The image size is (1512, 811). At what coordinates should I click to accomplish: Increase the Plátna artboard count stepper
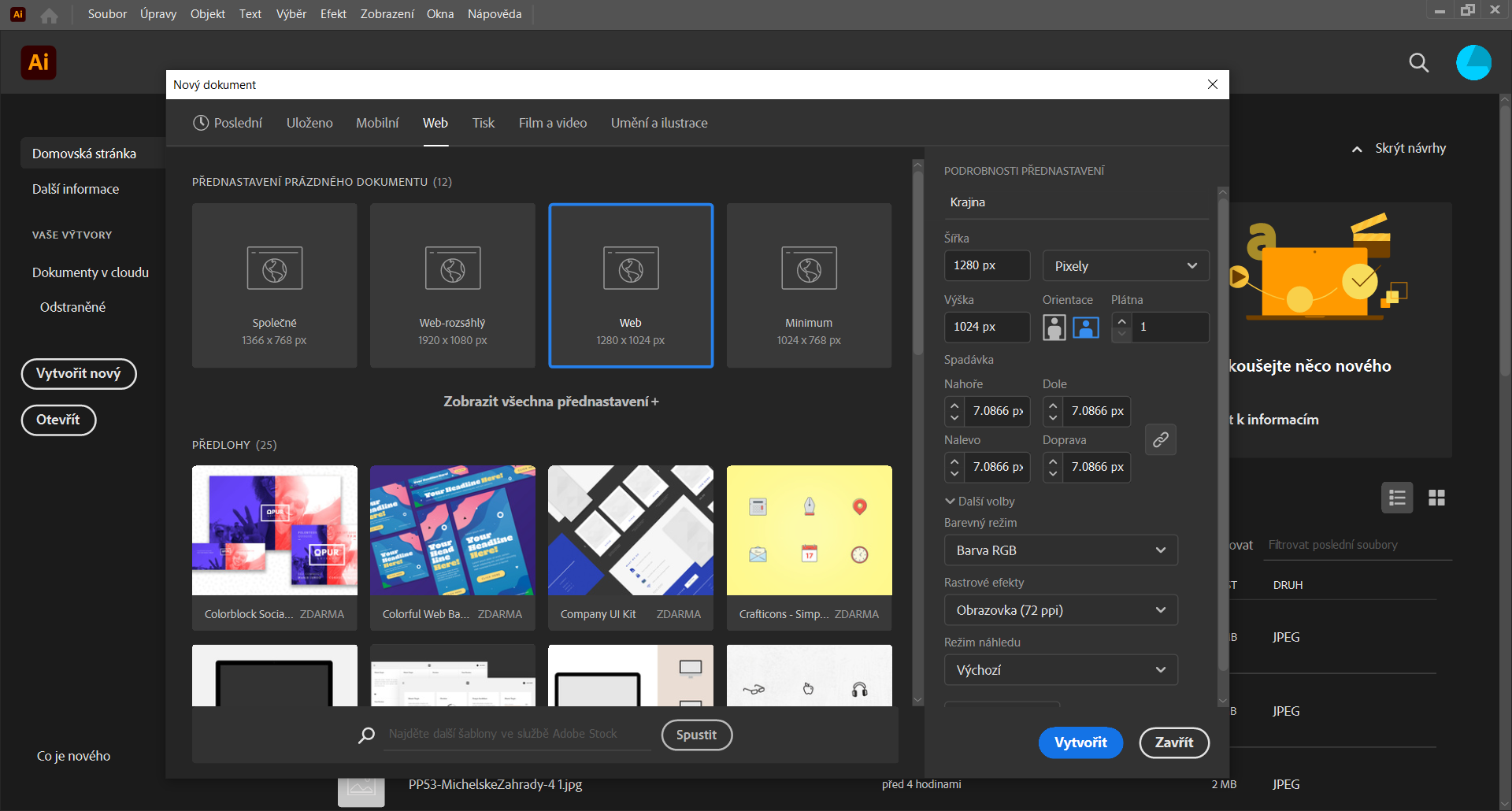tap(1121, 321)
